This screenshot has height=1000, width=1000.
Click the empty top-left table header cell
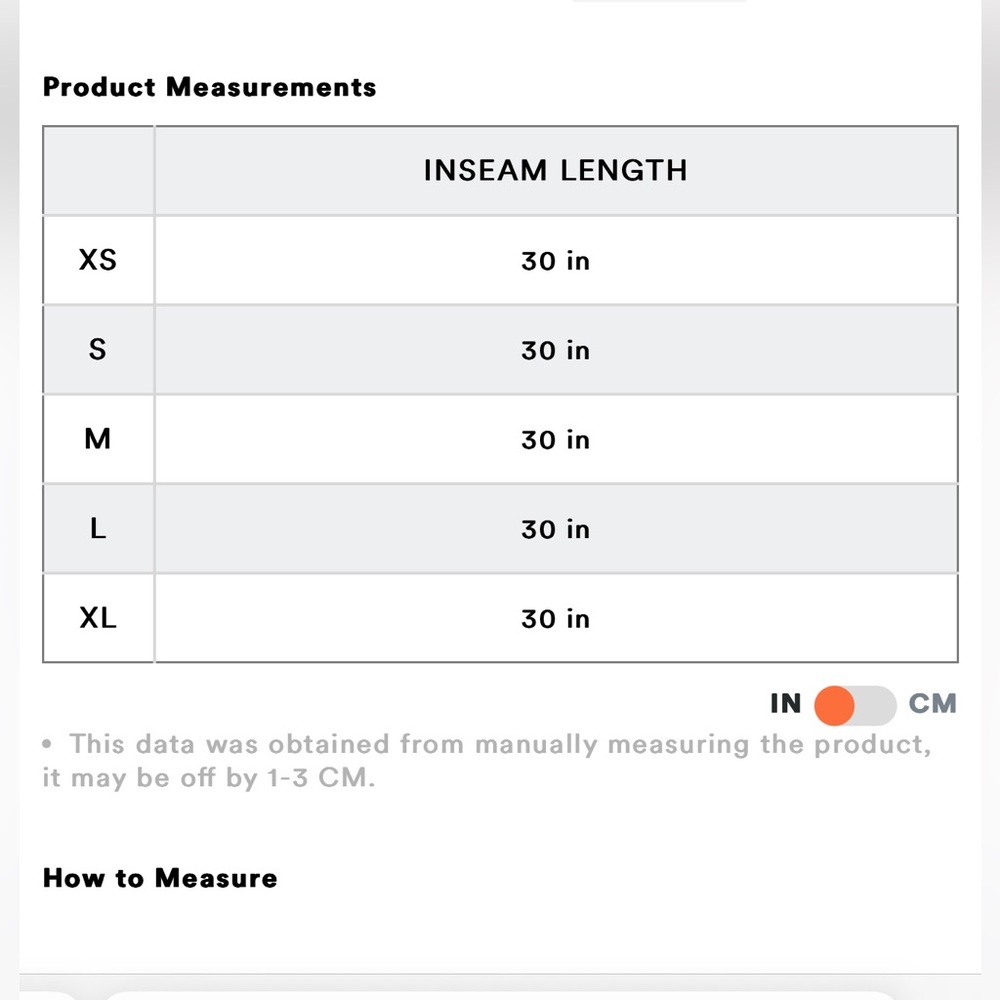pyautogui.click(x=98, y=170)
